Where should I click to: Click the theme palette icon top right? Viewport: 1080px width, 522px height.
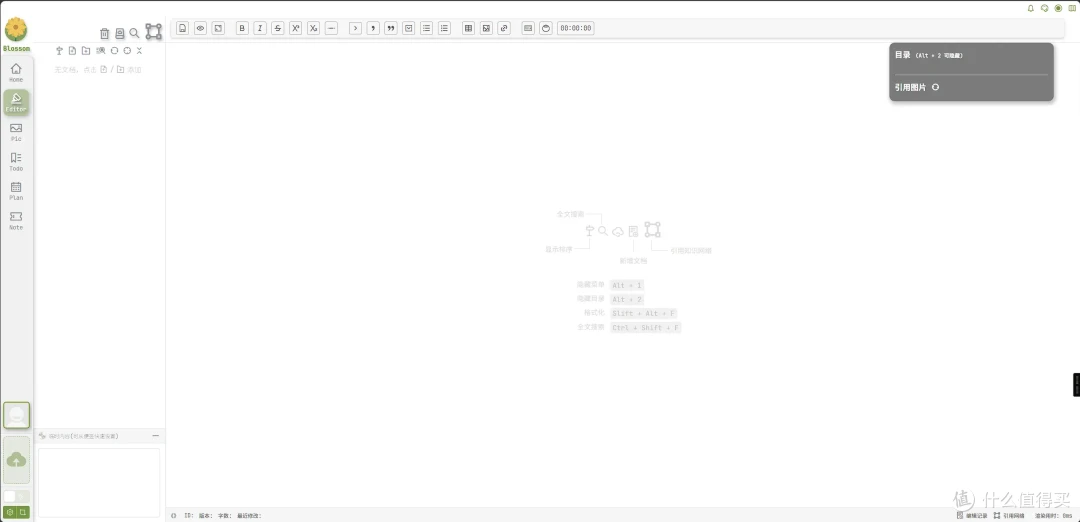[x=1044, y=8]
